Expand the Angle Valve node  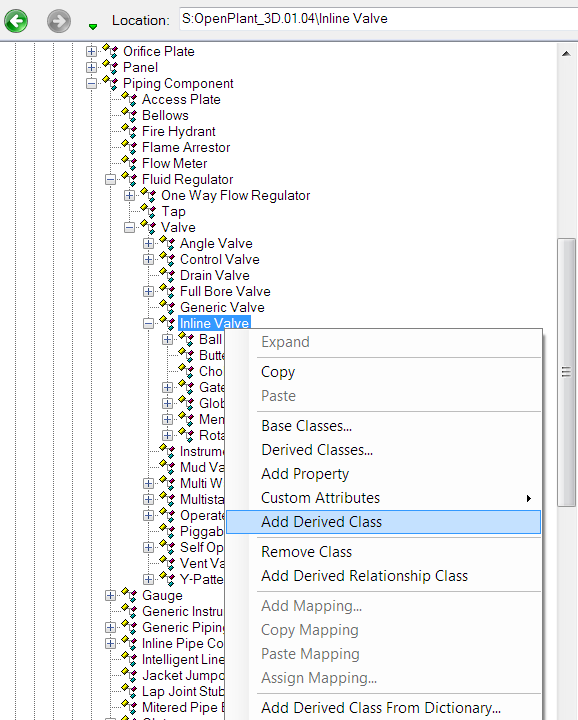[148, 243]
